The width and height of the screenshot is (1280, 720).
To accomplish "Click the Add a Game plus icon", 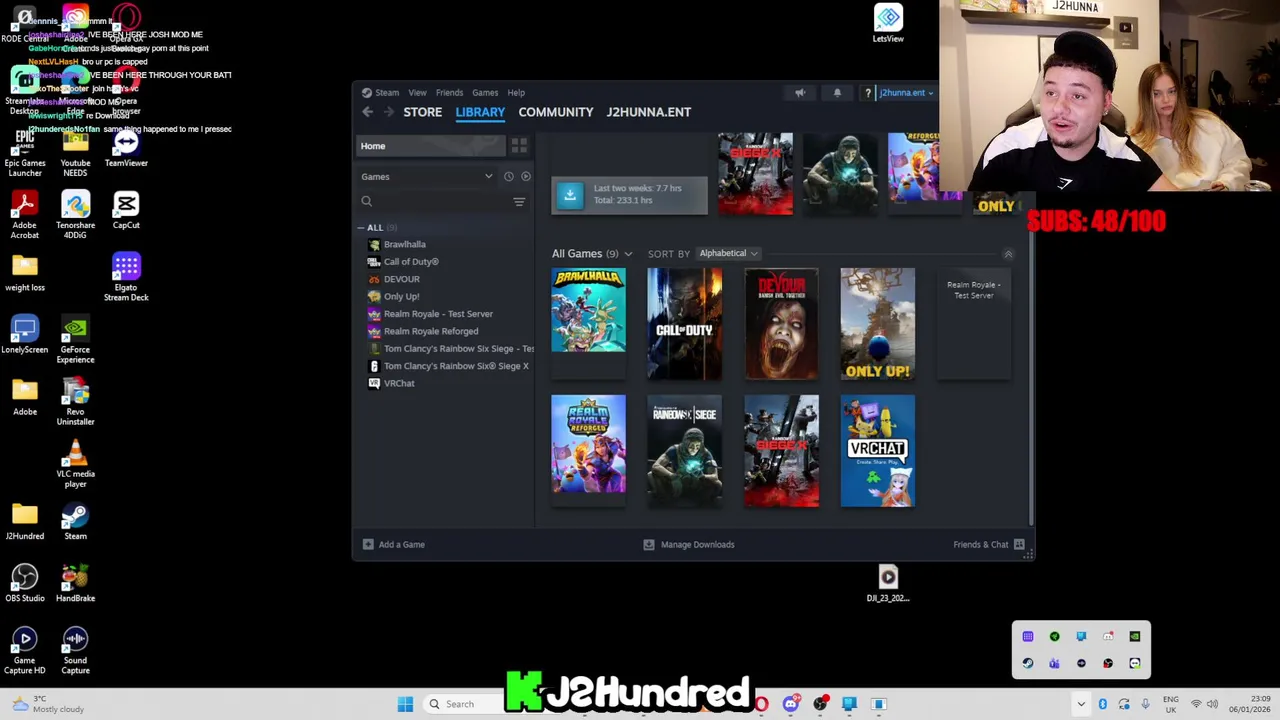I will point(368,545).
